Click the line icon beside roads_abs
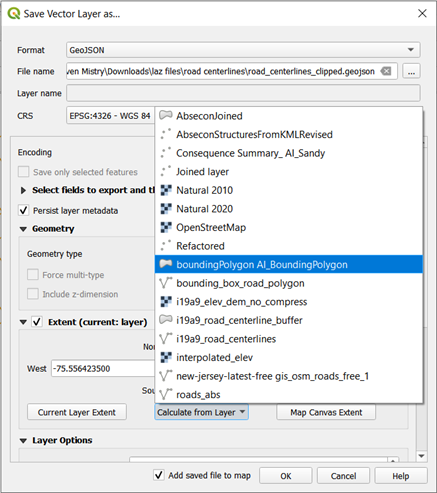Image resolution: width=437 pixels, height=493 pixels. click(x=166, y=394)
